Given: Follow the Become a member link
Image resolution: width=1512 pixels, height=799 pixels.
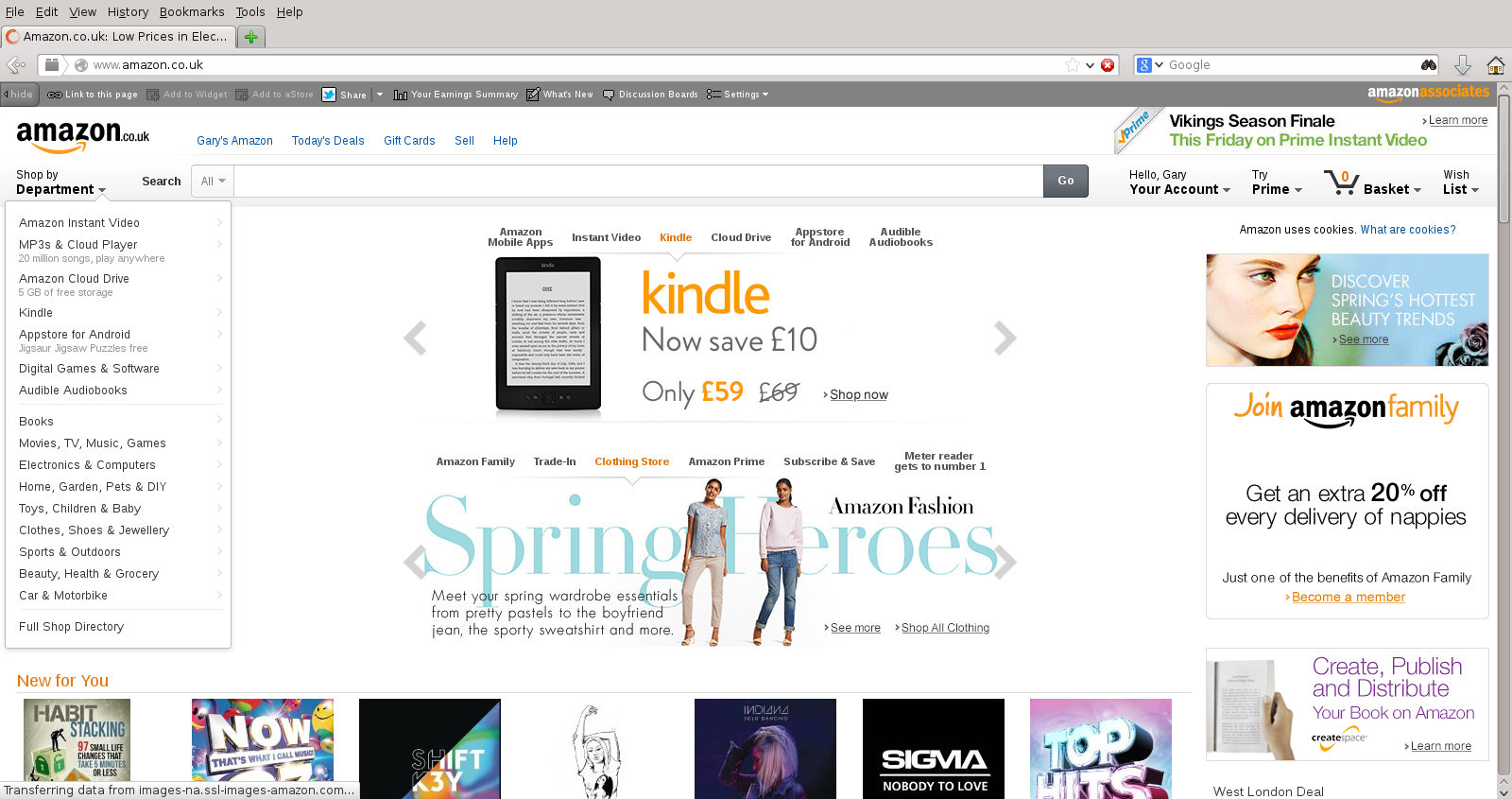Looking at the screenshot, I should click(1348, 598).
